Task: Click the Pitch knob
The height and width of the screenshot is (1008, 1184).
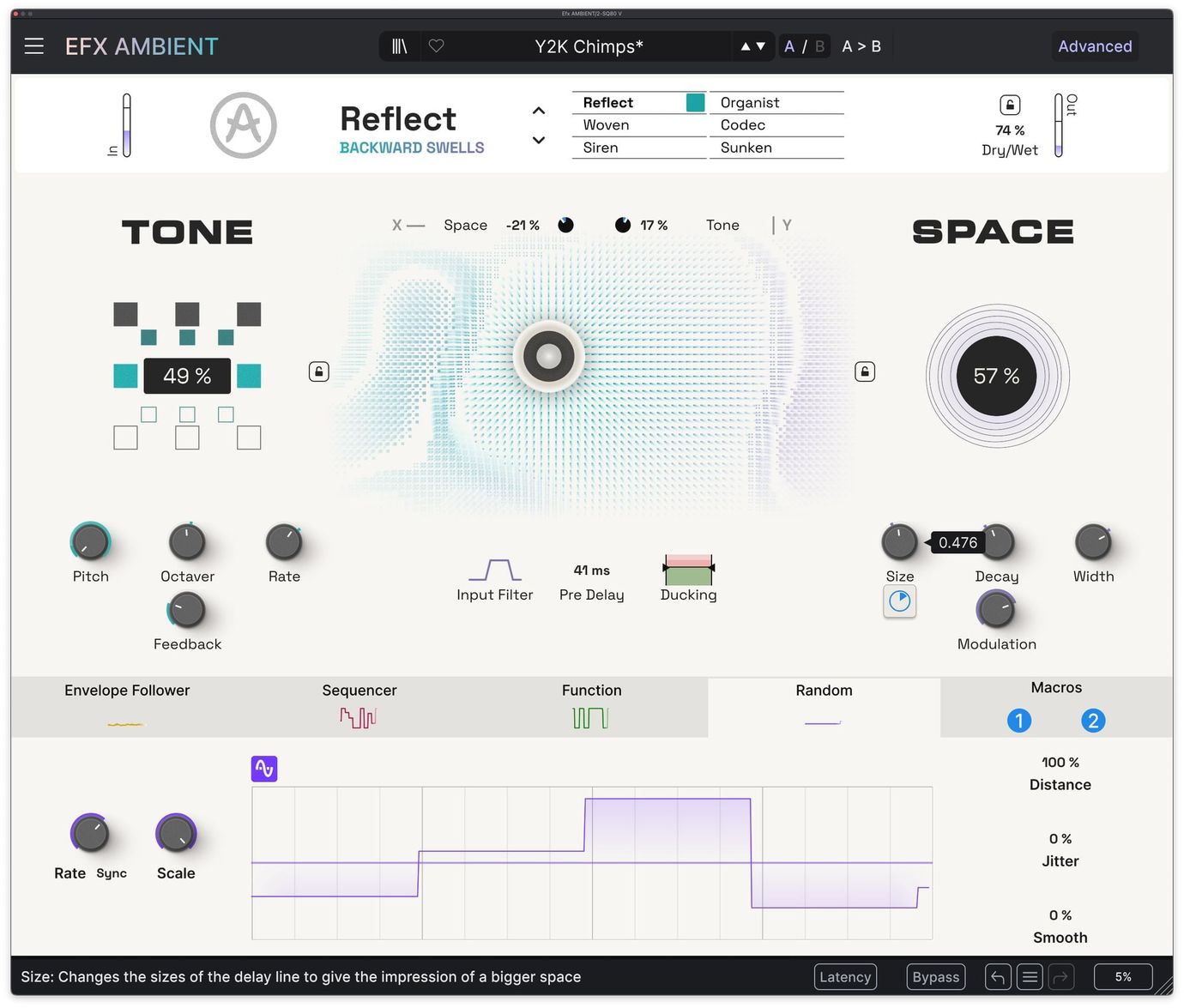Action: pos(90,542)
